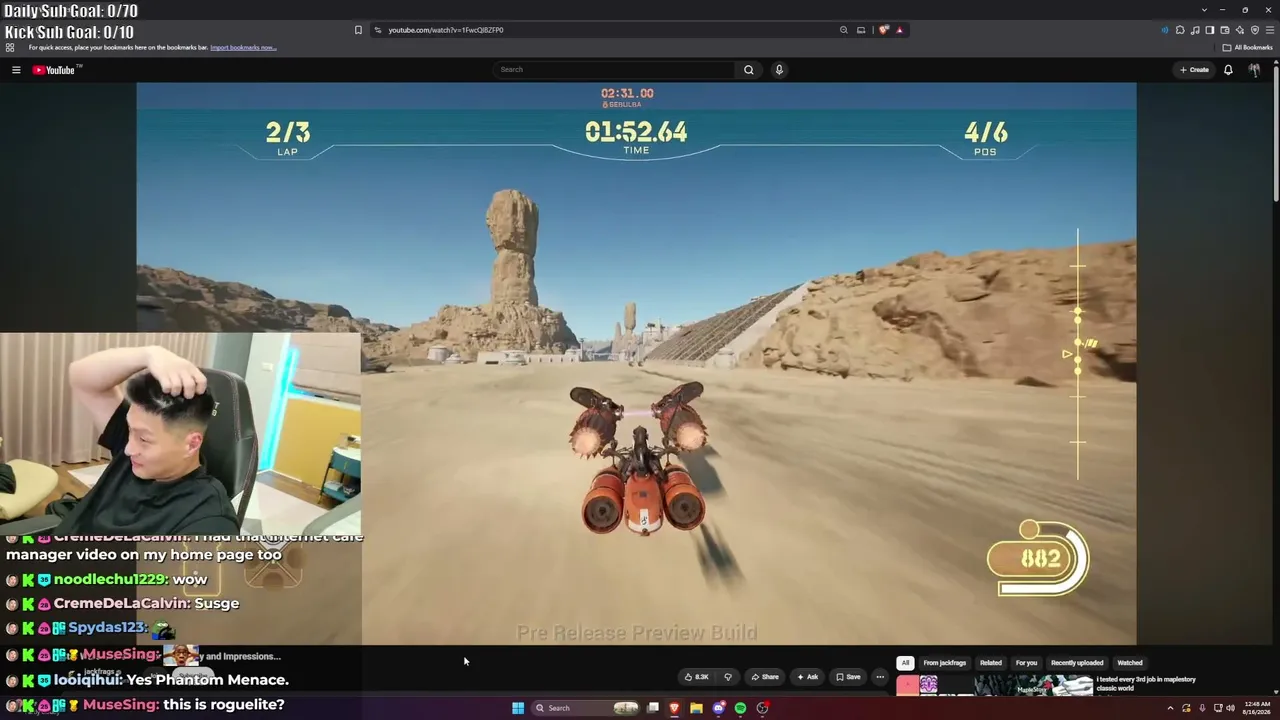Click the Import bookmarks now link
1280x720 pixels.
coord(243,47)
